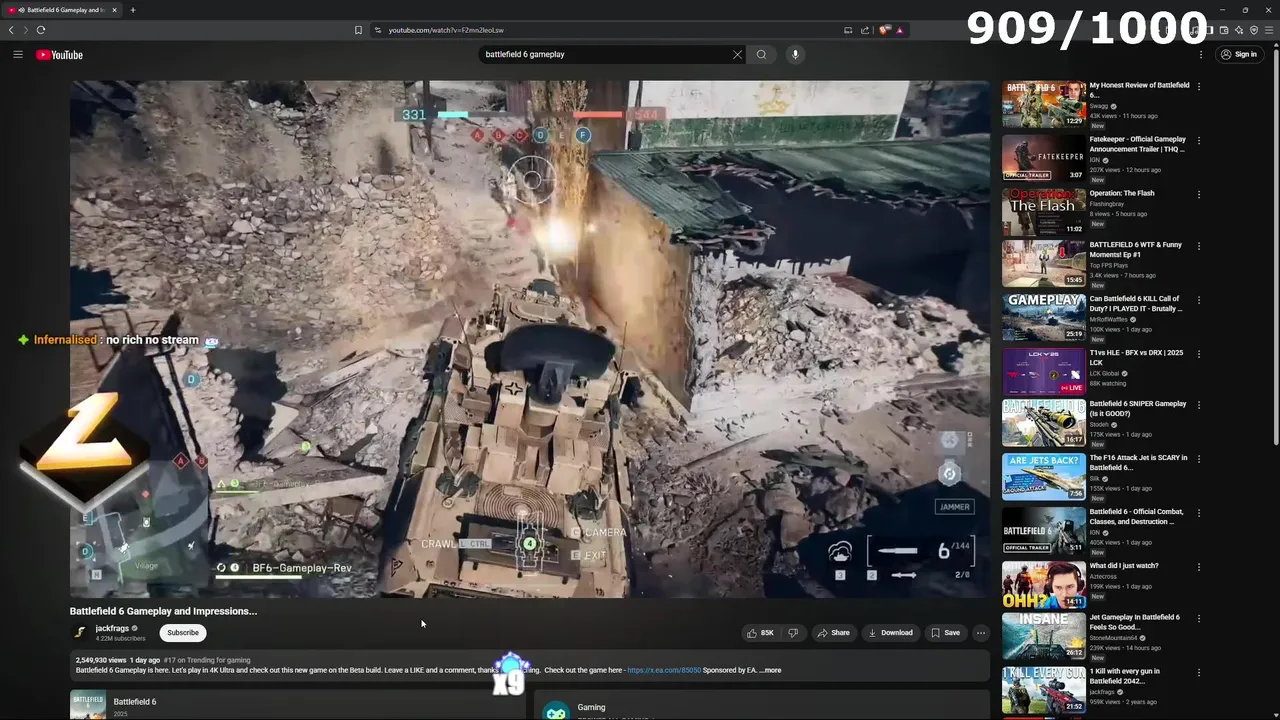Viewport: 1280px width, 720px height.
Task: Open 1 Kill with every gun thumbnail
Action: click(1043, 690)
